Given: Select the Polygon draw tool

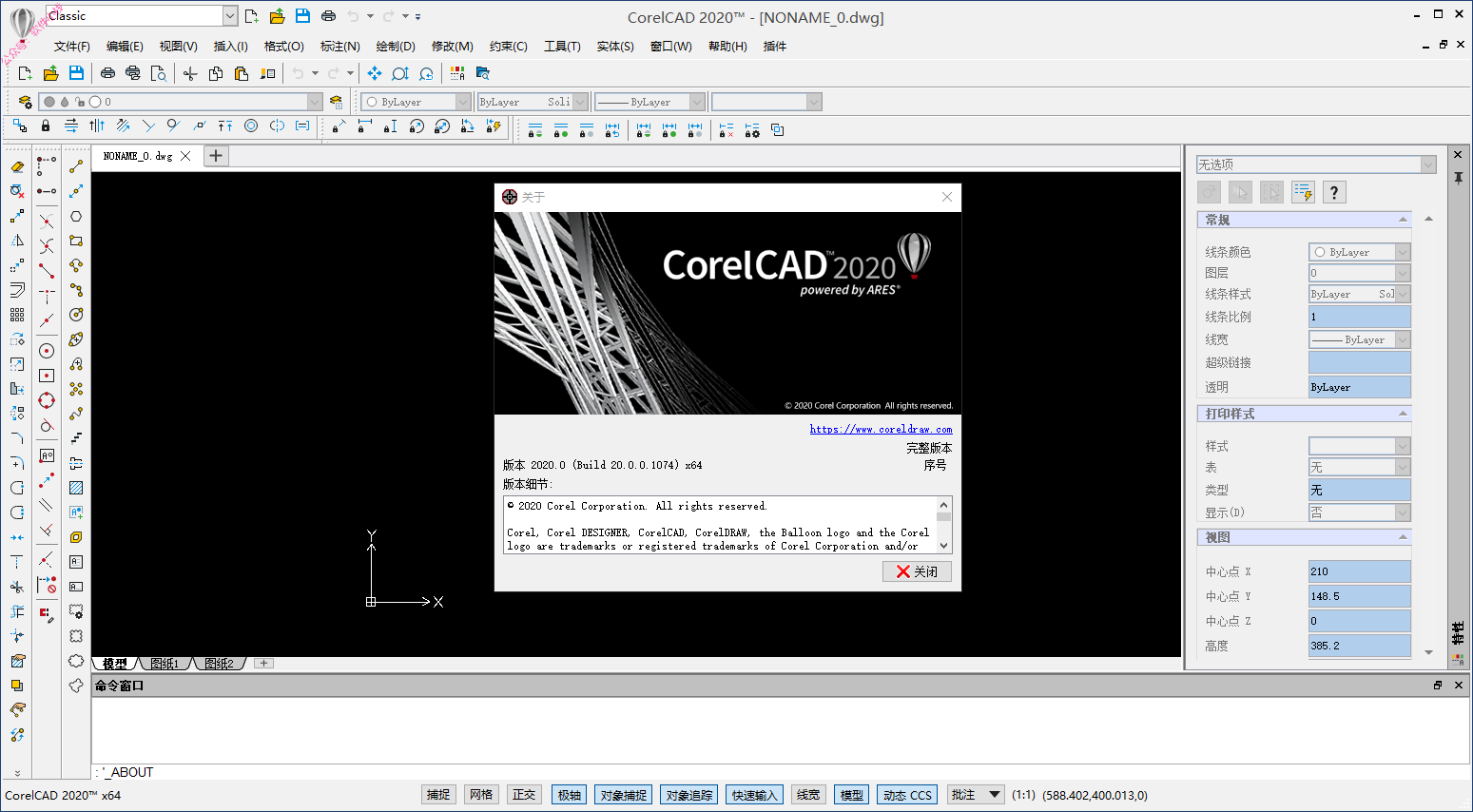Looking at the screenshot, I should 76,216.
